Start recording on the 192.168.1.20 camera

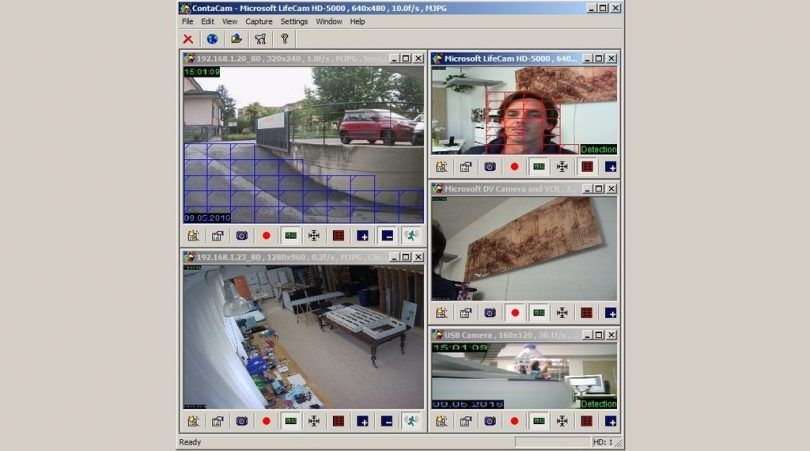tap(266, 236)
